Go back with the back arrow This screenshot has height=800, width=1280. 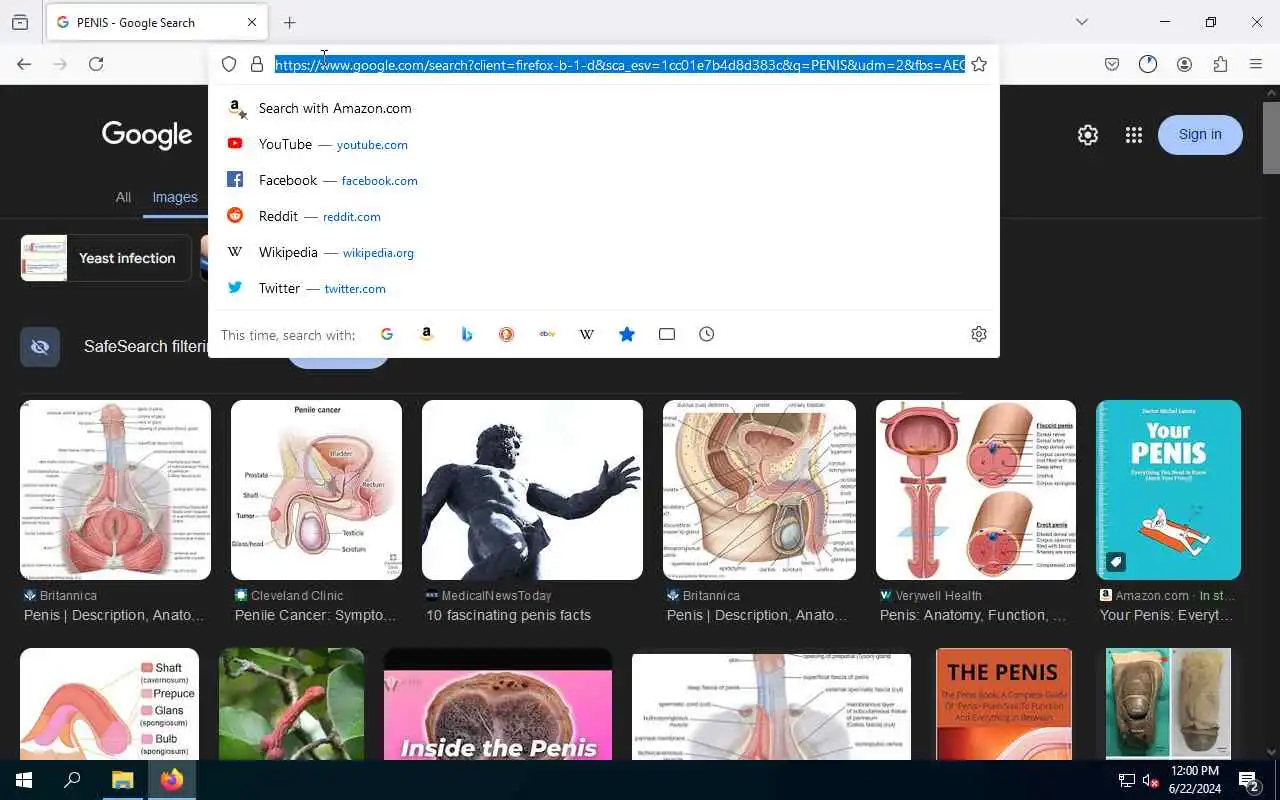pos(24,64)
